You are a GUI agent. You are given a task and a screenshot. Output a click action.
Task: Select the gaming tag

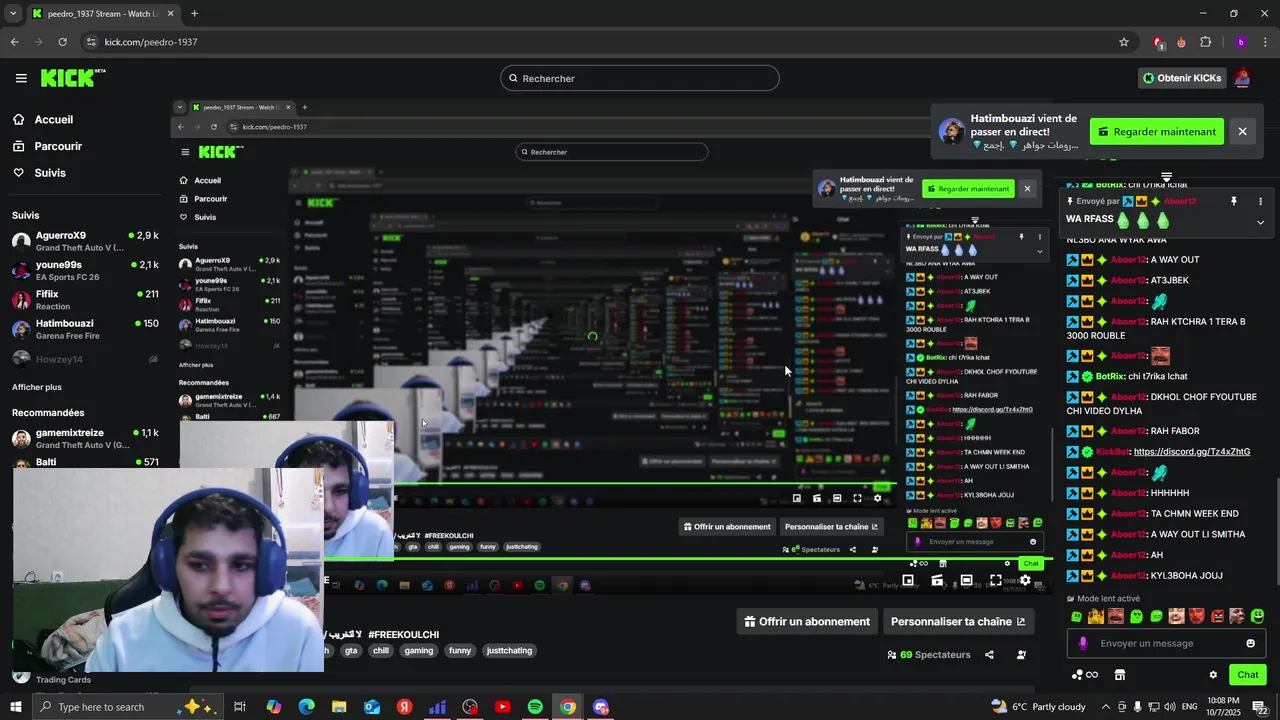pos(419,650)
